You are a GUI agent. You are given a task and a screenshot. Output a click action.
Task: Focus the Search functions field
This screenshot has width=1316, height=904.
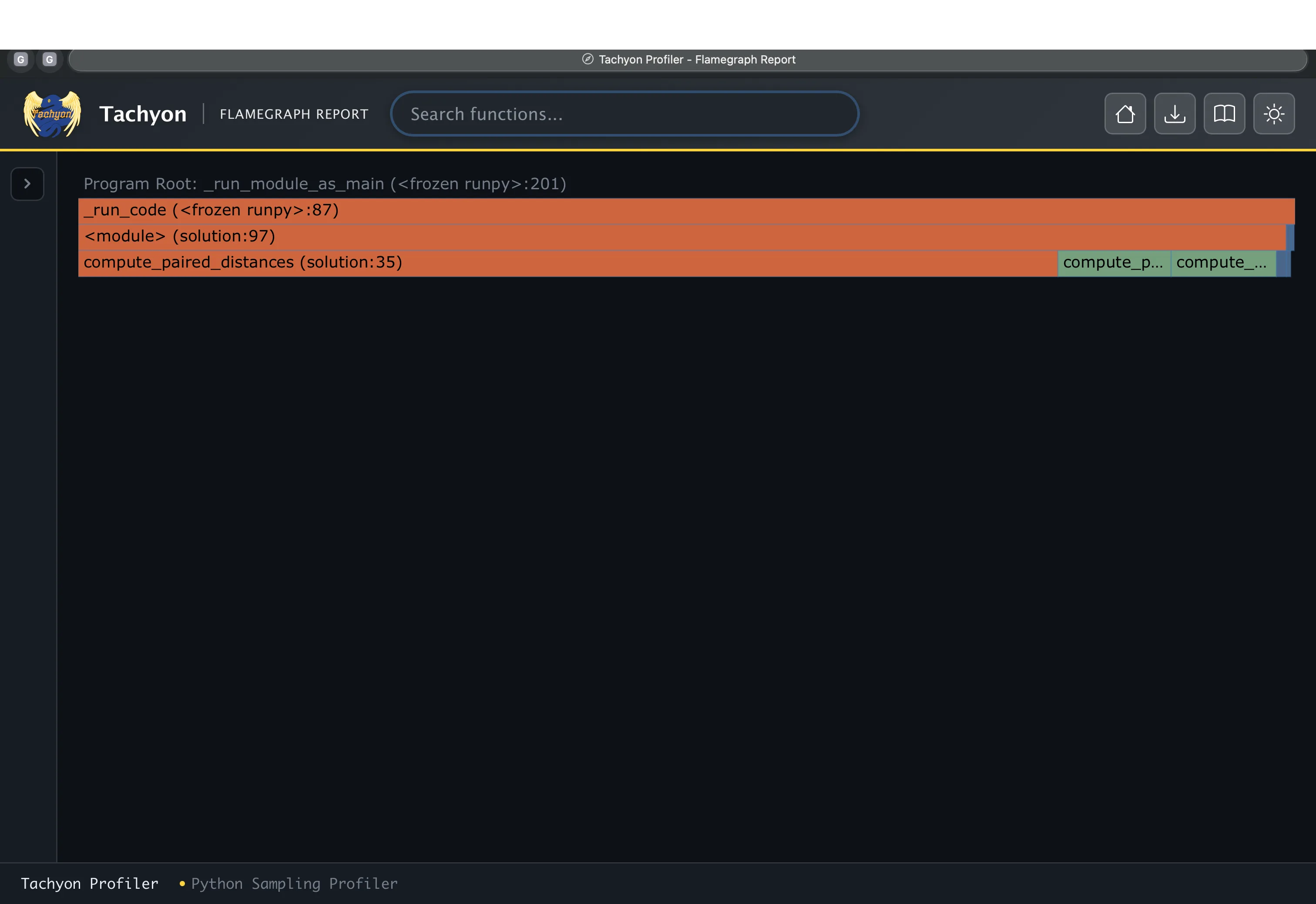(x=624, y=114)
